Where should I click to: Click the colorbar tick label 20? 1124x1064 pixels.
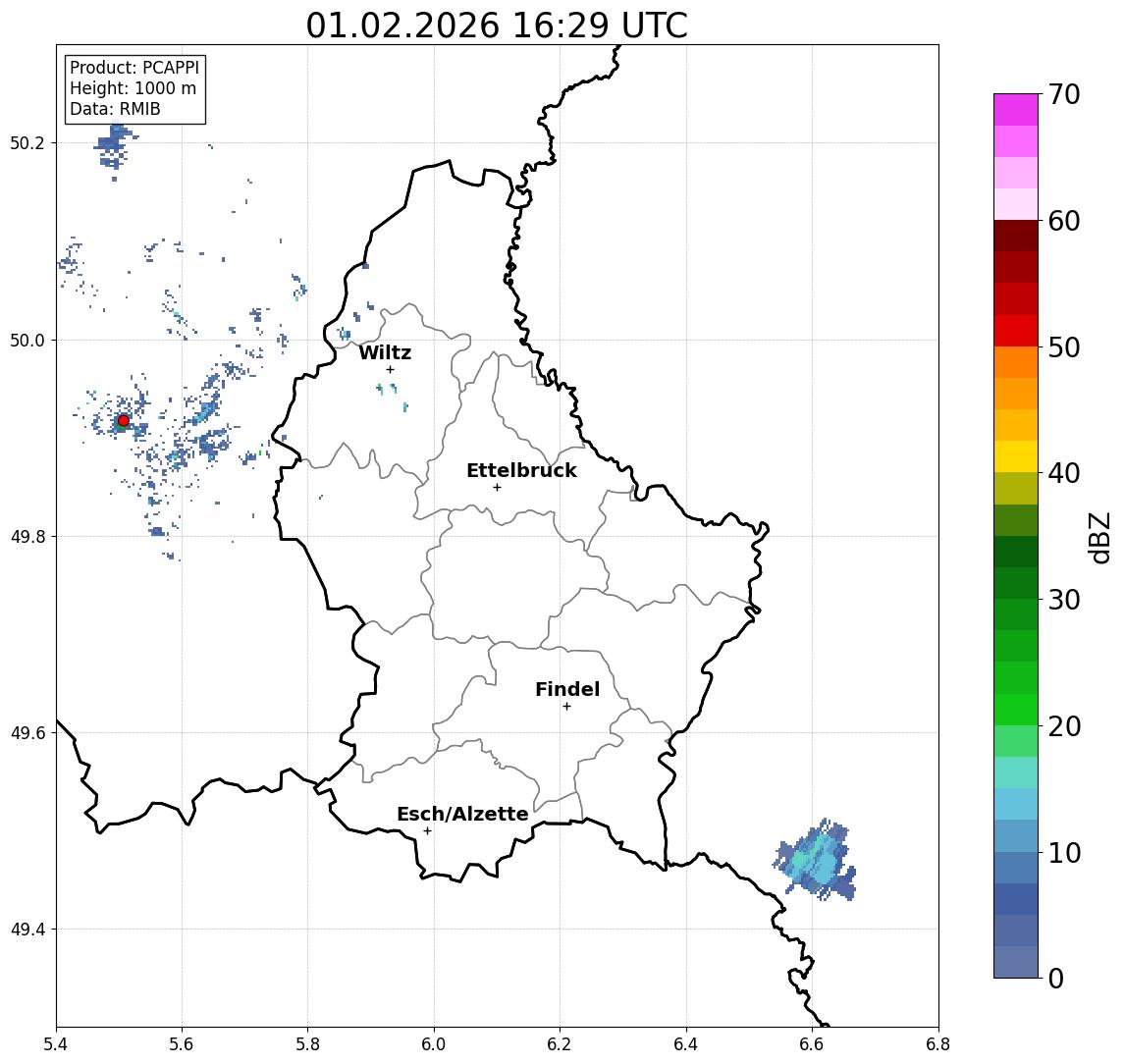click(x=1064, y=726)
